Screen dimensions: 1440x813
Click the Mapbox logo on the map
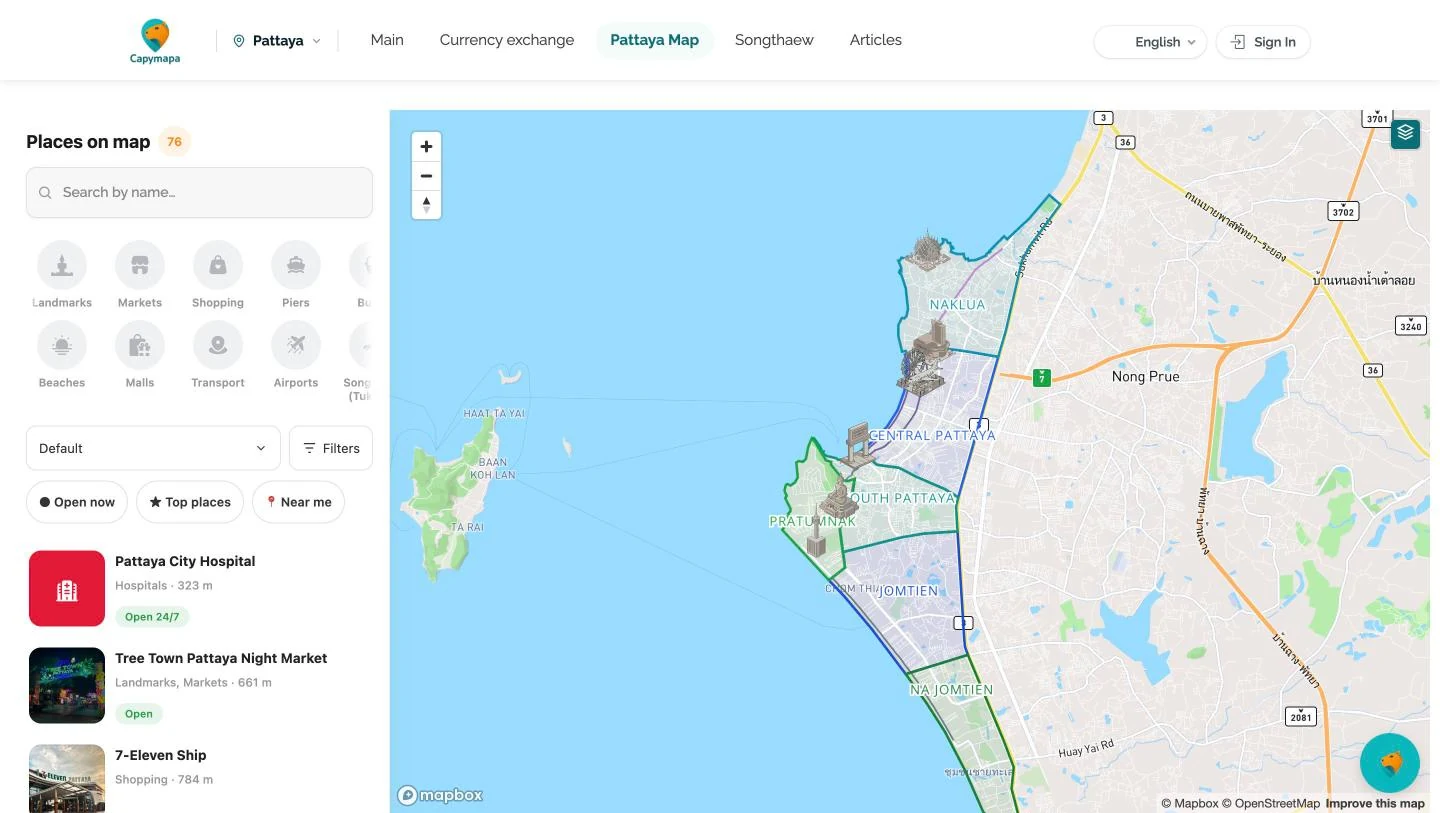click(x=440, y=795)
